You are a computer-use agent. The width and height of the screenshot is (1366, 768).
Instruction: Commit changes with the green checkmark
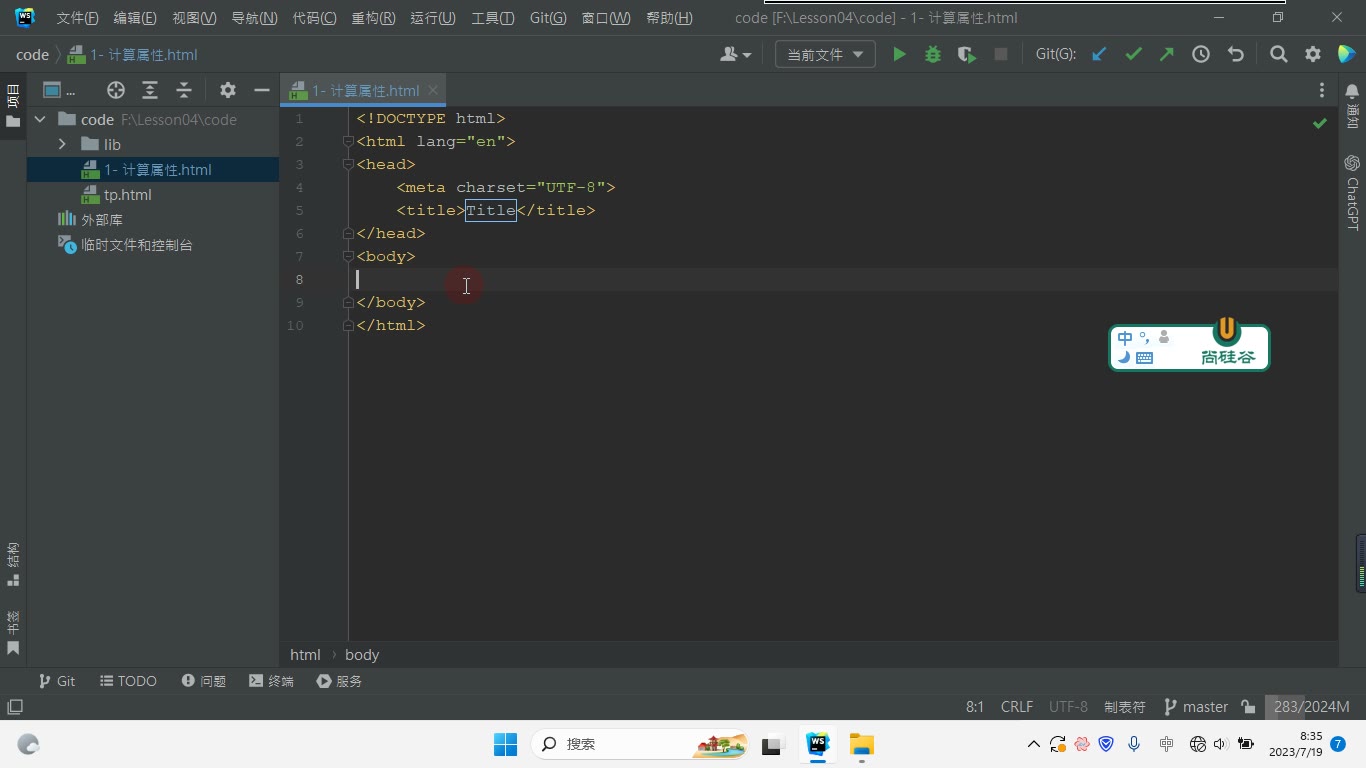click(1133, 55)
